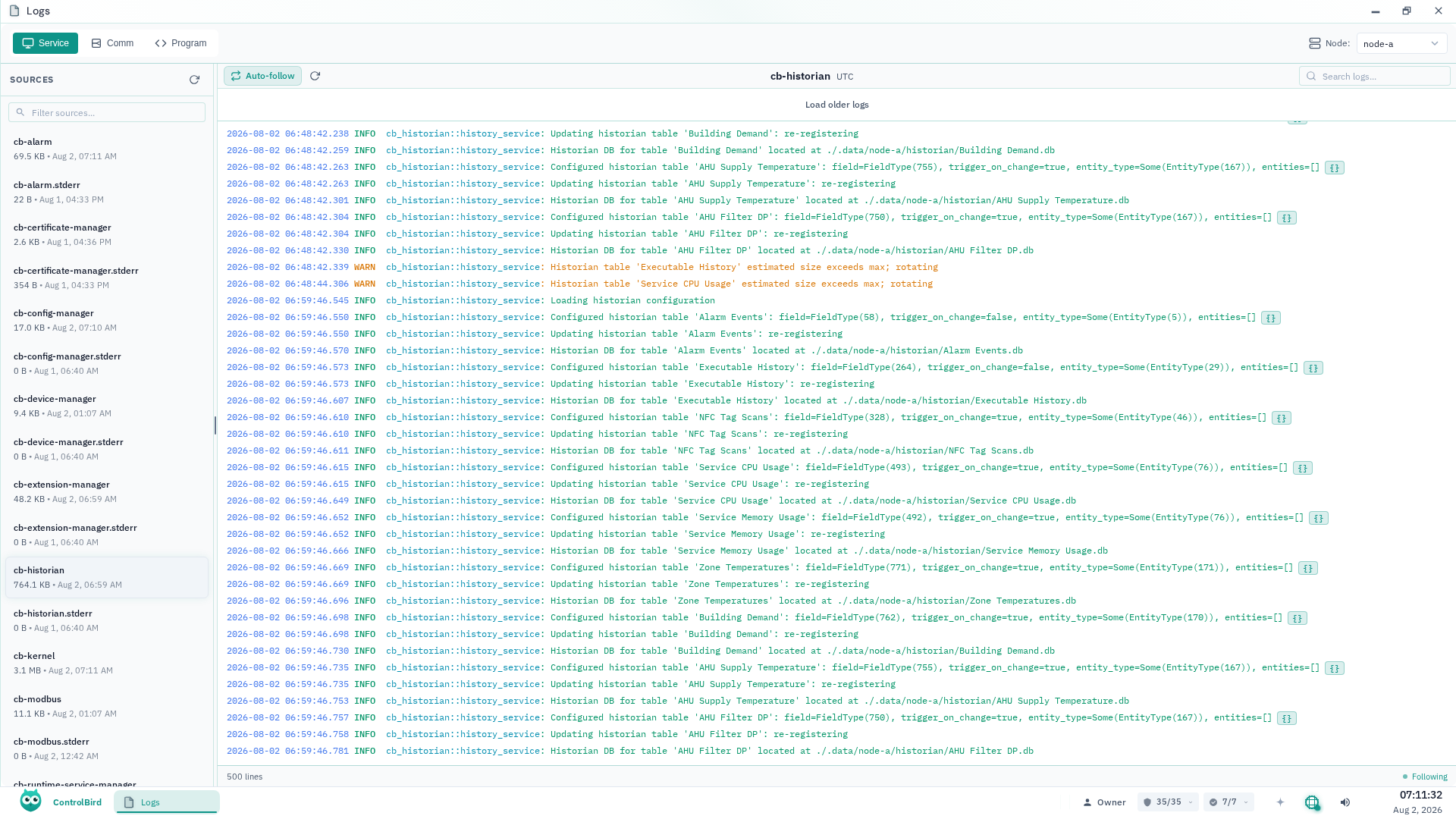Screen dimensions: 1456x819
Task: Expand JSON details for Service Memory Usage configured line
Action: tap(1319, 518)
